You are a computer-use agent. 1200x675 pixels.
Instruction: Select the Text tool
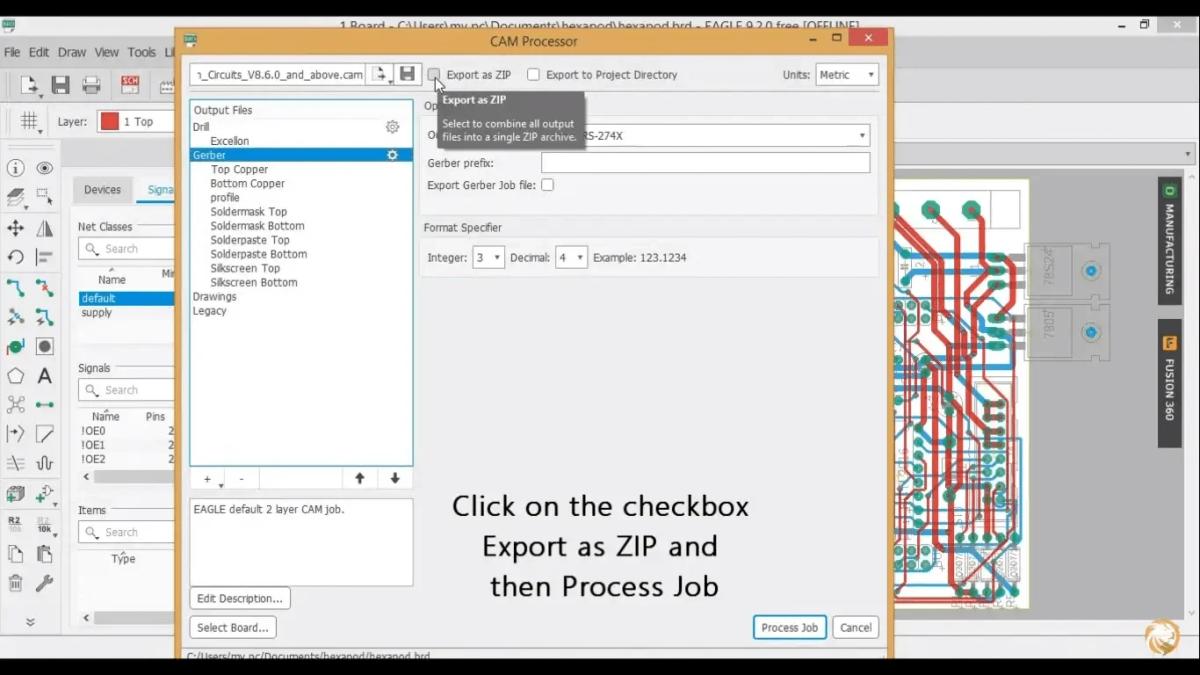point(44,376)
